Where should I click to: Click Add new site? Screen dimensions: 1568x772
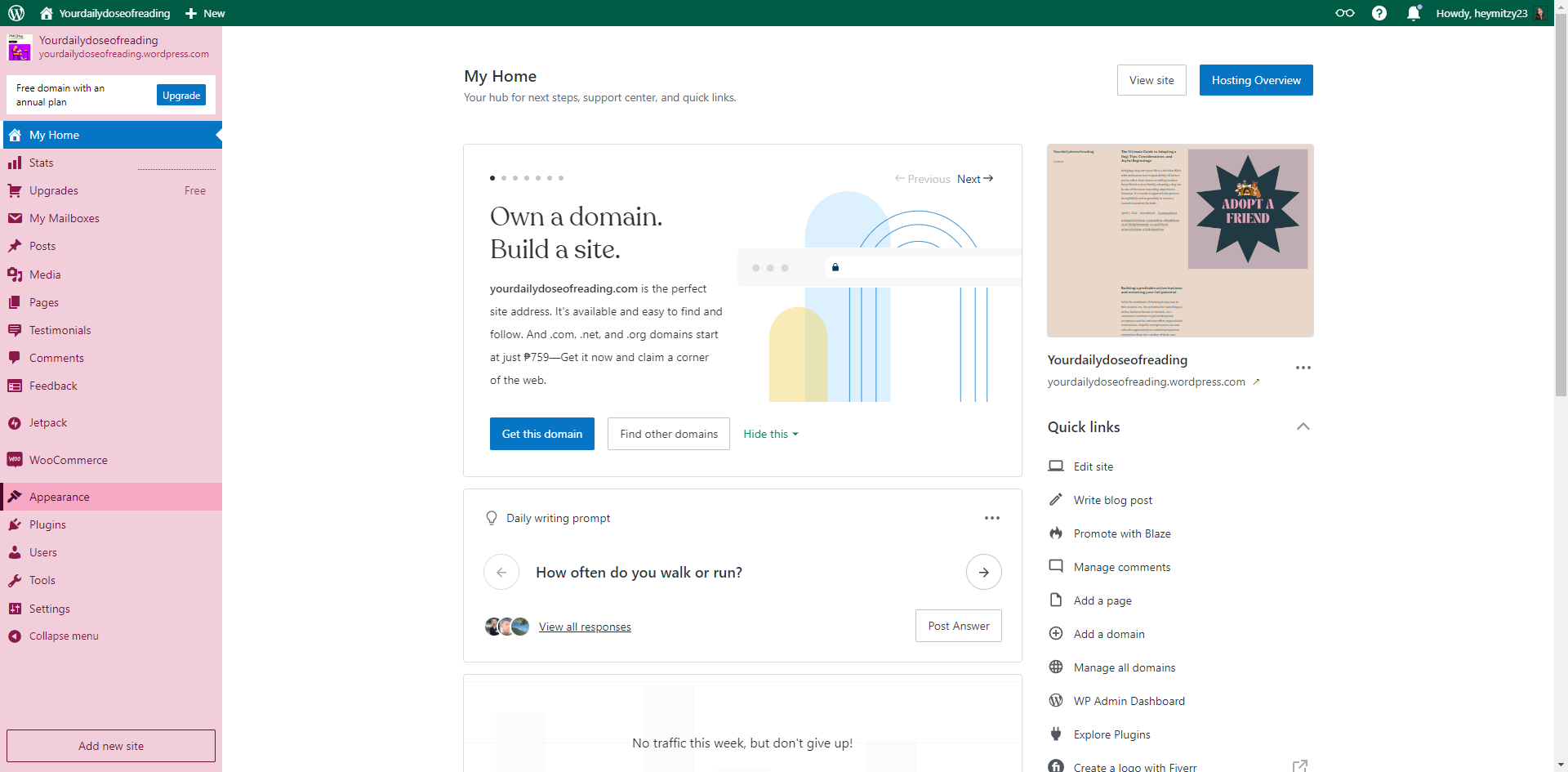coord(111,746)
